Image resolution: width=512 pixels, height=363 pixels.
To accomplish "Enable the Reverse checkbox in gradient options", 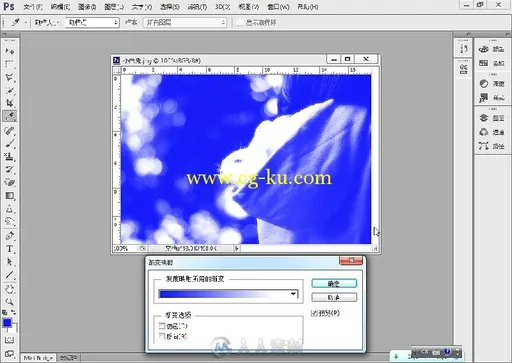I will pos(162,336).
